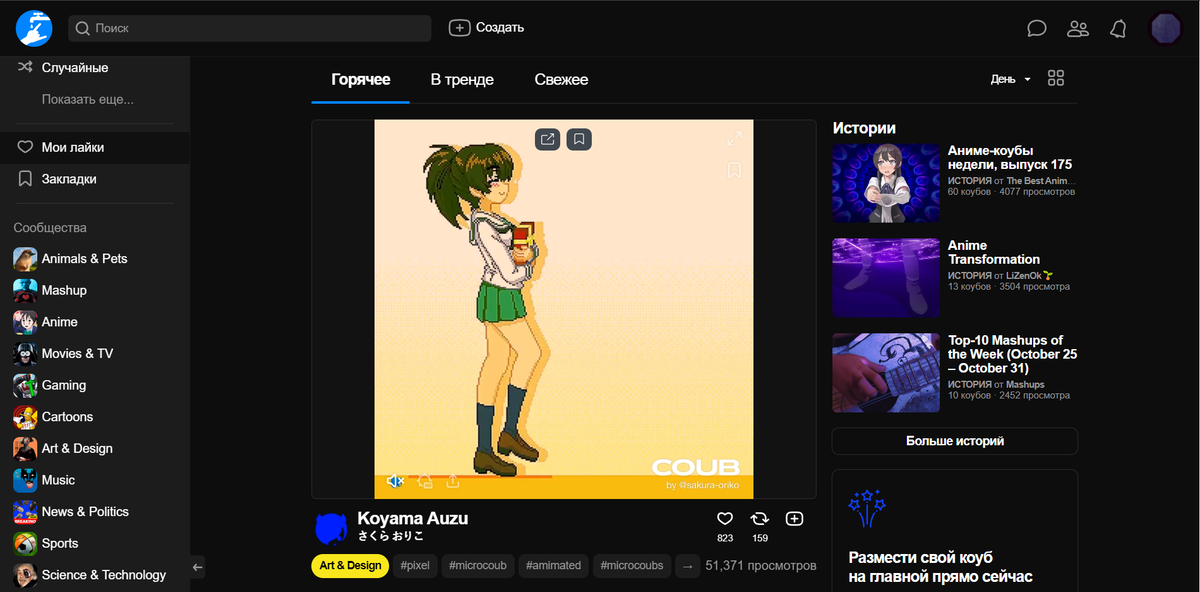Click the Создать button
The width and height of the screenshot is (1200, 592).
coord(487,28)
